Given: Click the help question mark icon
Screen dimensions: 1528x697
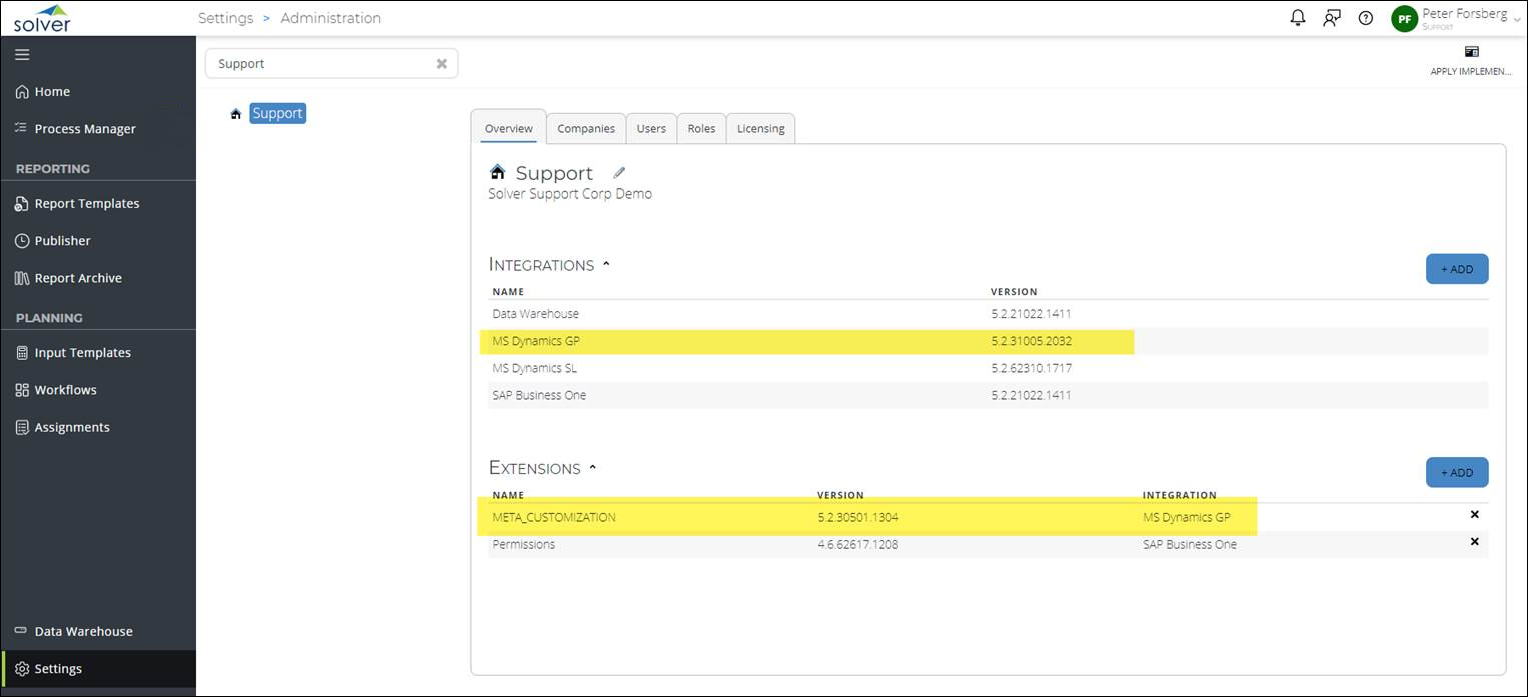Looking at the screenshot, I should [1366, 17].
